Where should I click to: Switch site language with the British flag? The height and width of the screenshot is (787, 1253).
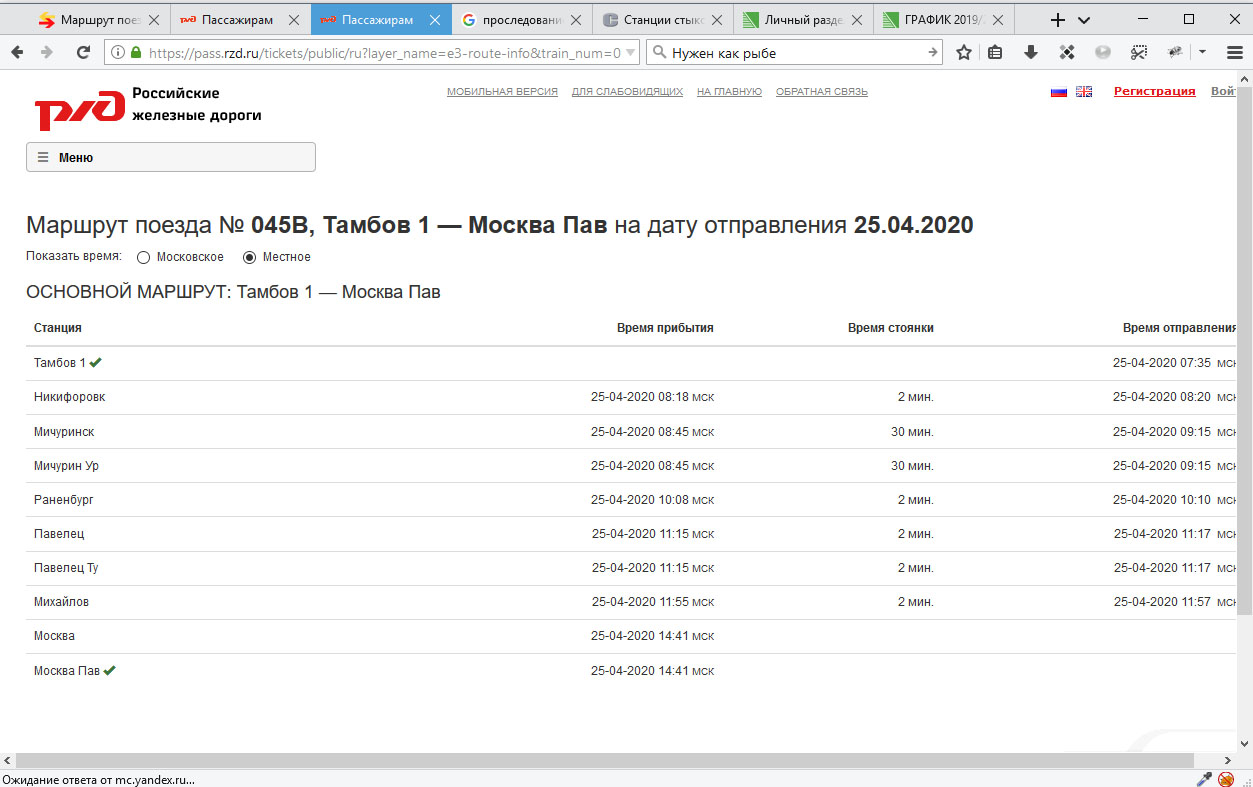1083,92
